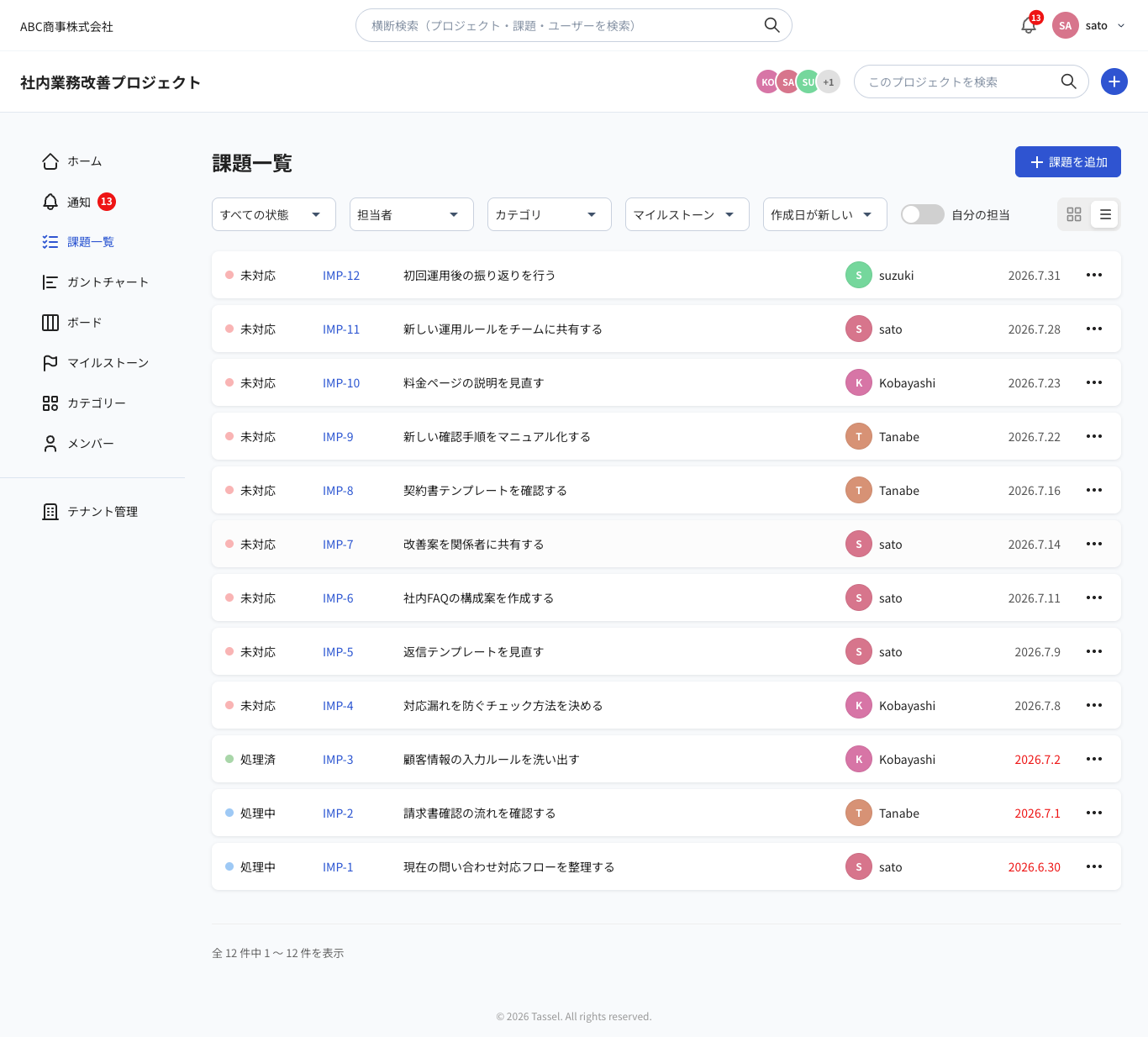Open more options for IMP-11 row
Viewport: 1148px width, 1037px height.
pos(1094,329)
